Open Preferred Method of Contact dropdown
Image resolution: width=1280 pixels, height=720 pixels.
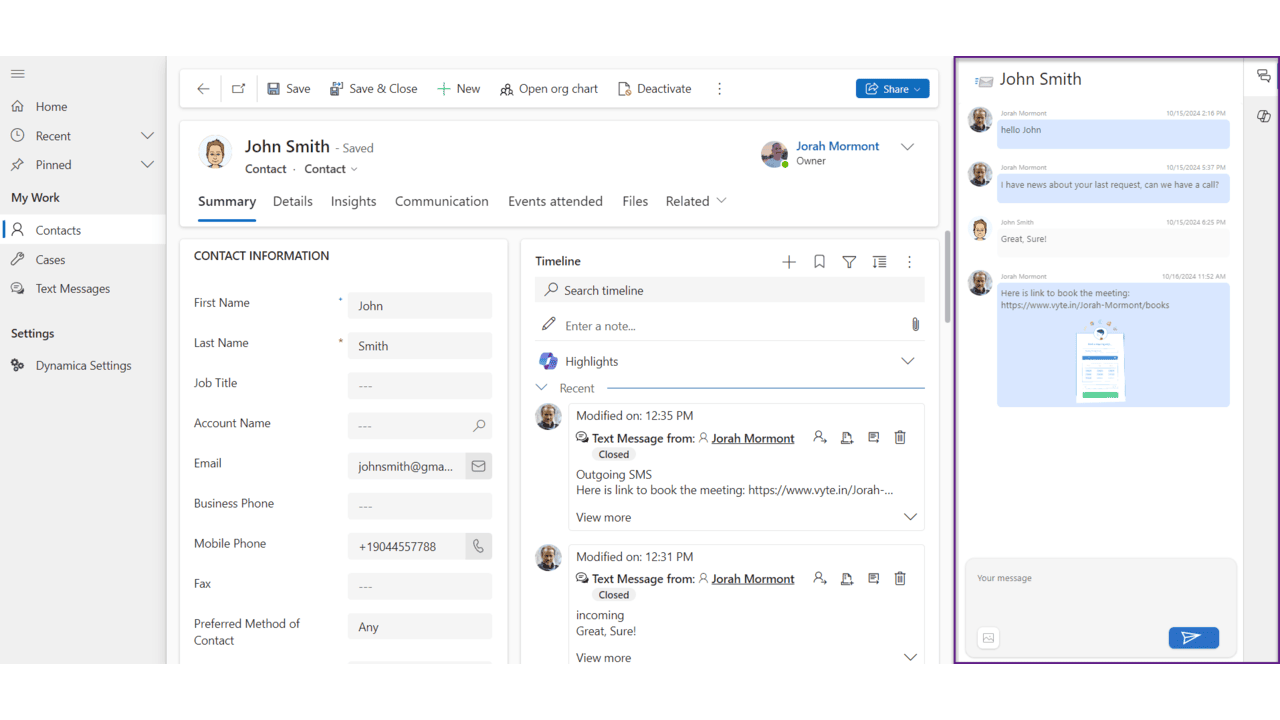click(420, 627)
